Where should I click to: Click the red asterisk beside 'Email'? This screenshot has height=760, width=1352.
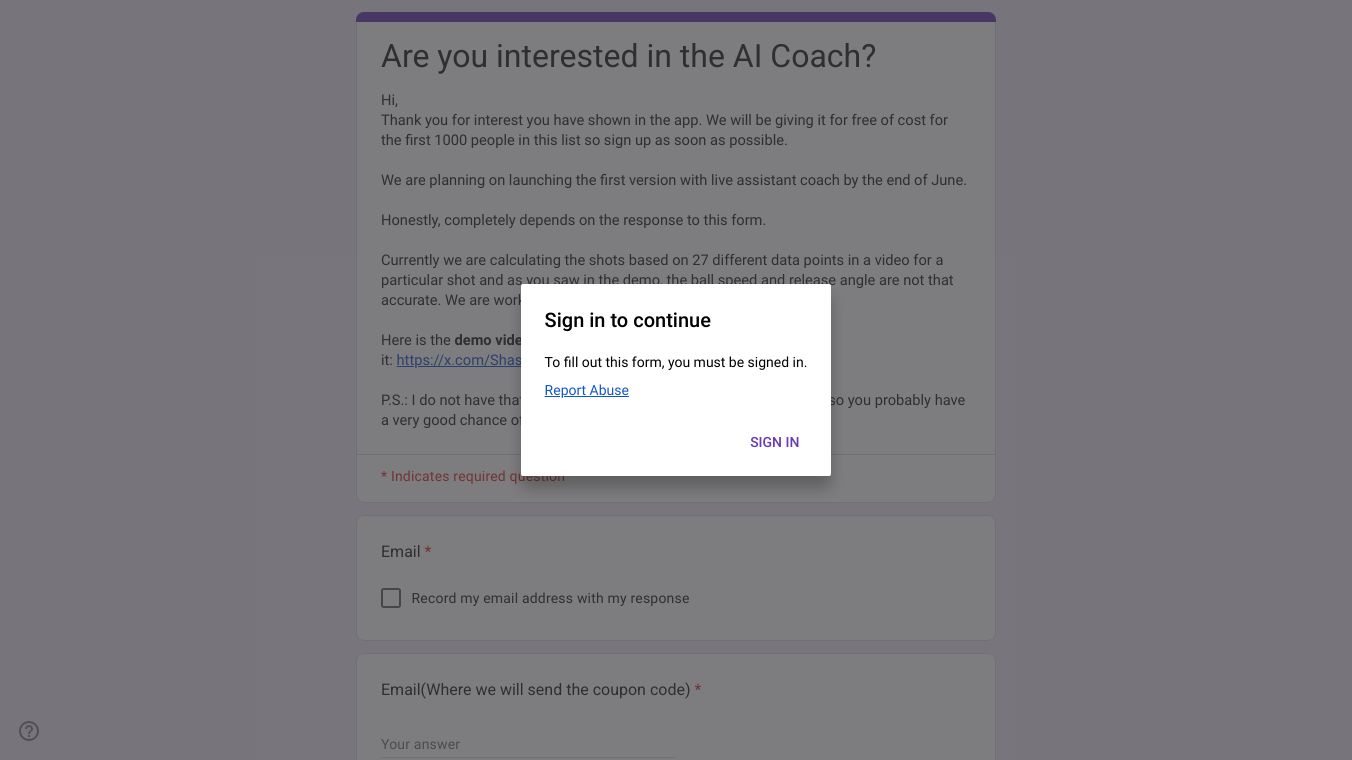pos(428,551)
